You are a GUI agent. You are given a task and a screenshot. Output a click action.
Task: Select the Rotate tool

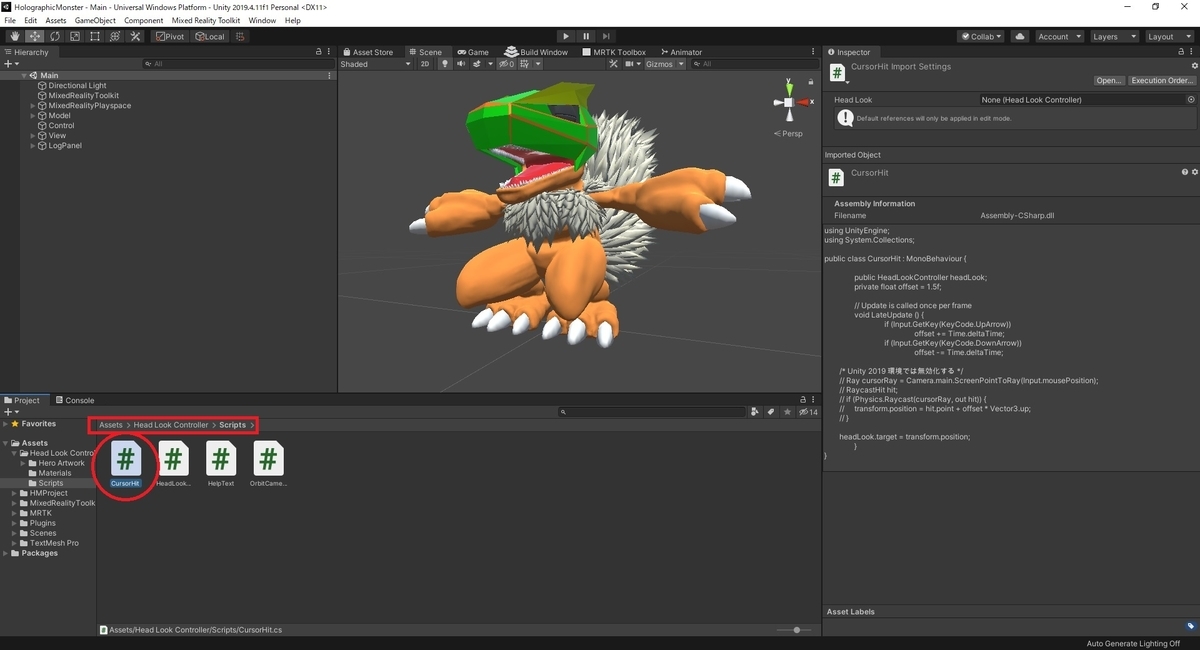[54, 36]
